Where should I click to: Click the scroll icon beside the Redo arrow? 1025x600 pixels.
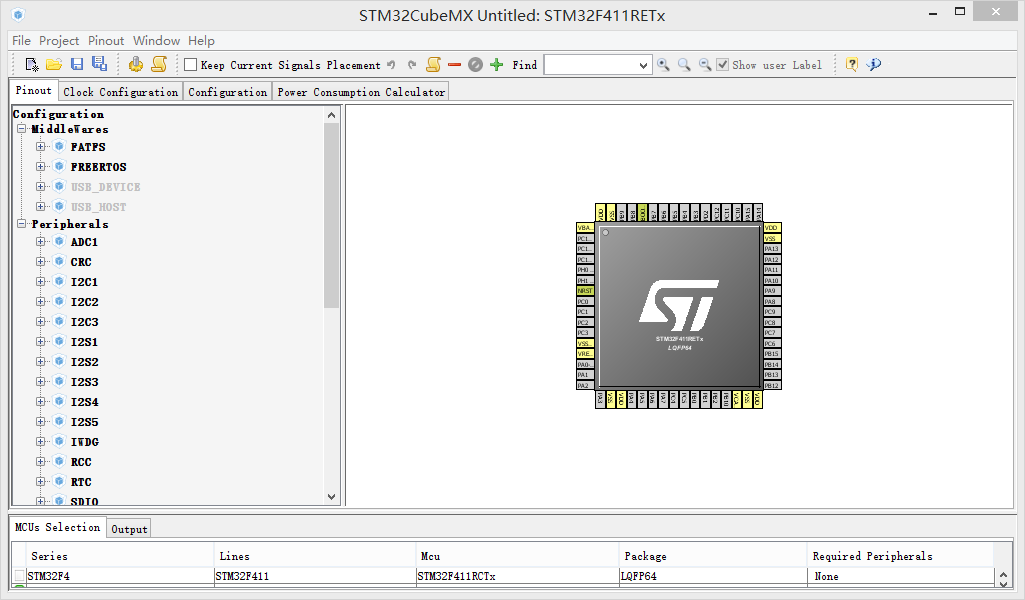click(x=433, y=64)
